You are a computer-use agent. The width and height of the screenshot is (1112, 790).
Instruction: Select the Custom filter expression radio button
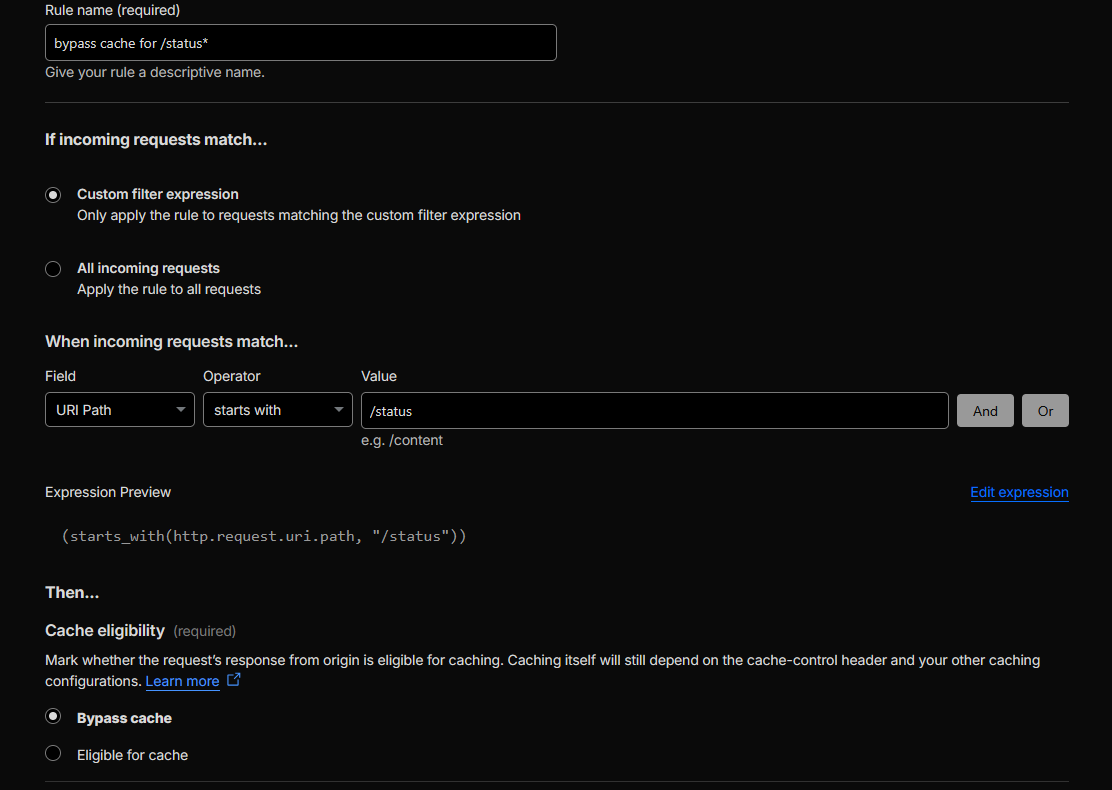[53, 195]
